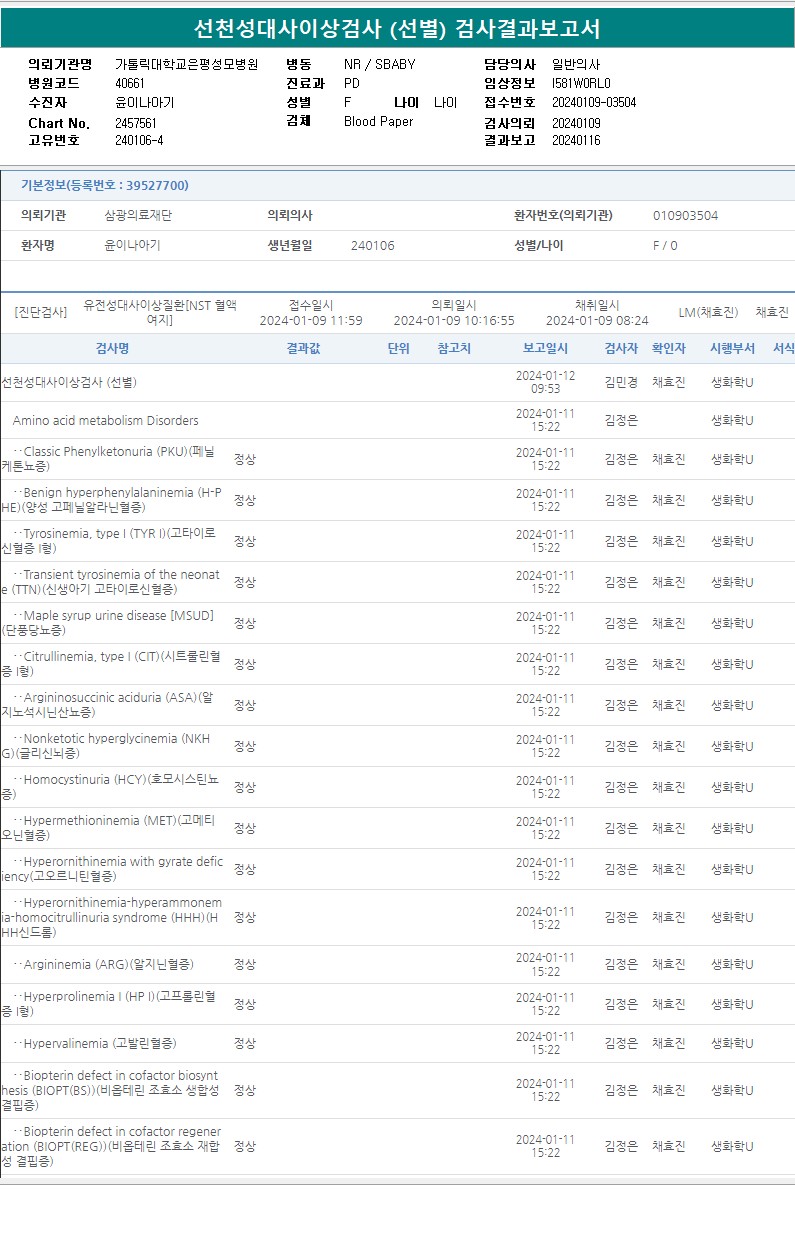Click the 확인자 column header
Image resolution: width=795 pixels, height=1240 pixels.
pyautogui.click(x=669, y=348)
